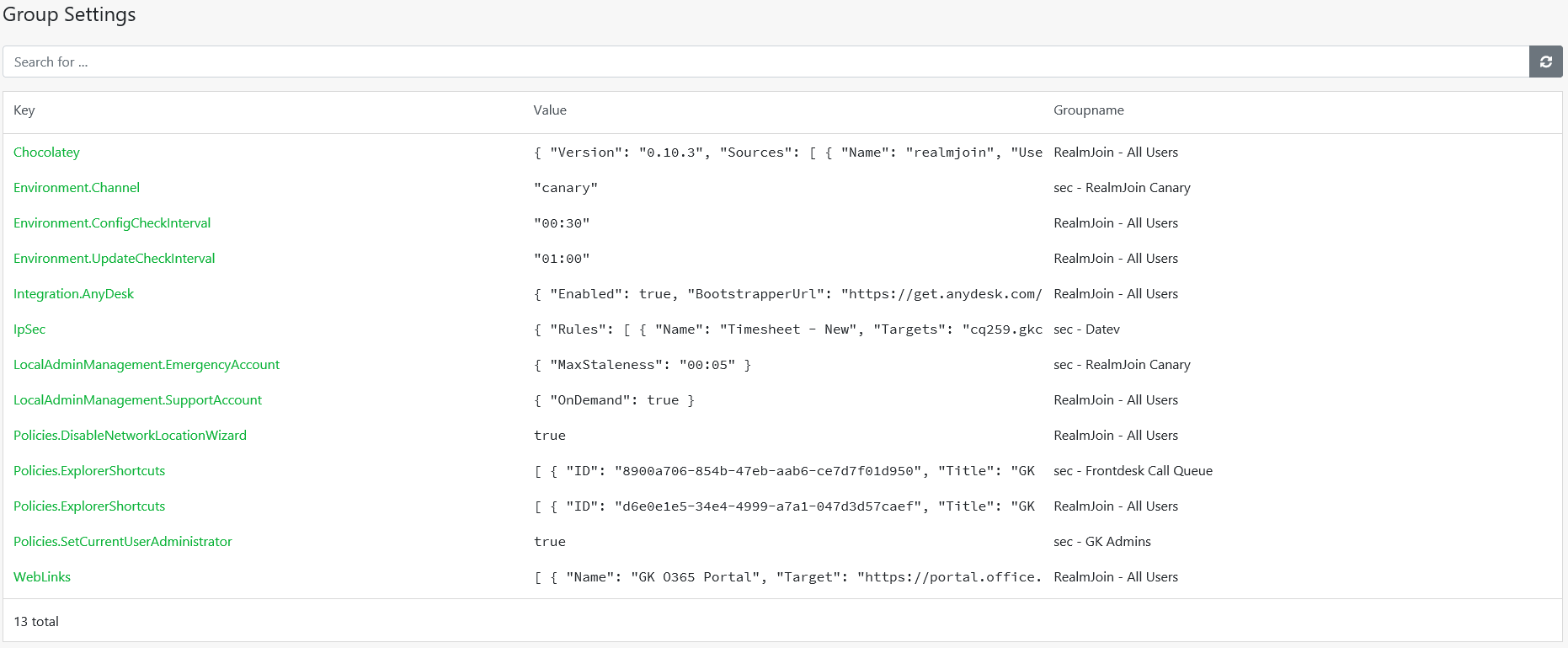Open Policies.SetCurrentUserAdministrator link
1568x648 pixels.
[123, 542]
